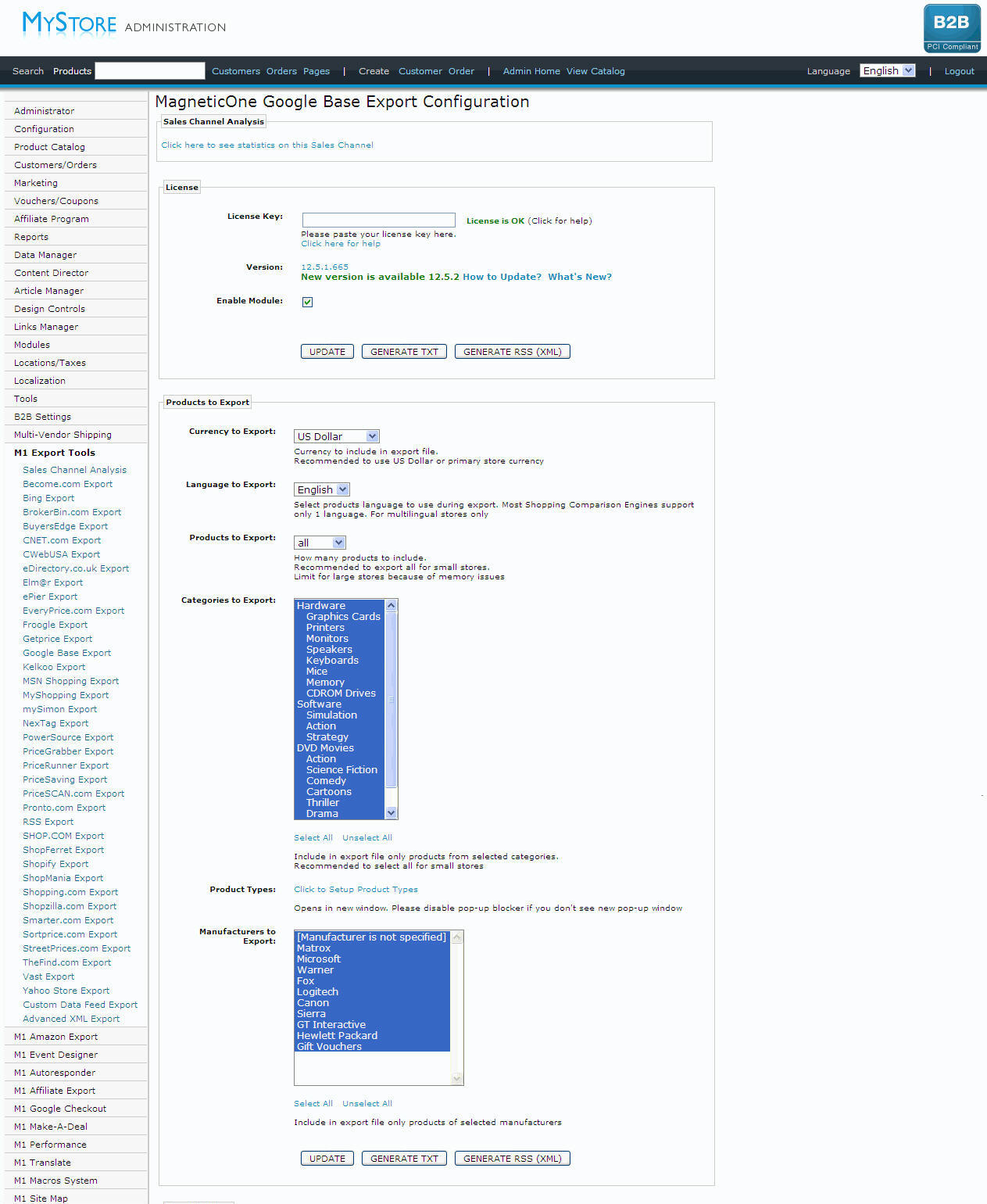Open the 'How to Update?' link
This screenshot has height=1204, width=987.
point(502,277)
